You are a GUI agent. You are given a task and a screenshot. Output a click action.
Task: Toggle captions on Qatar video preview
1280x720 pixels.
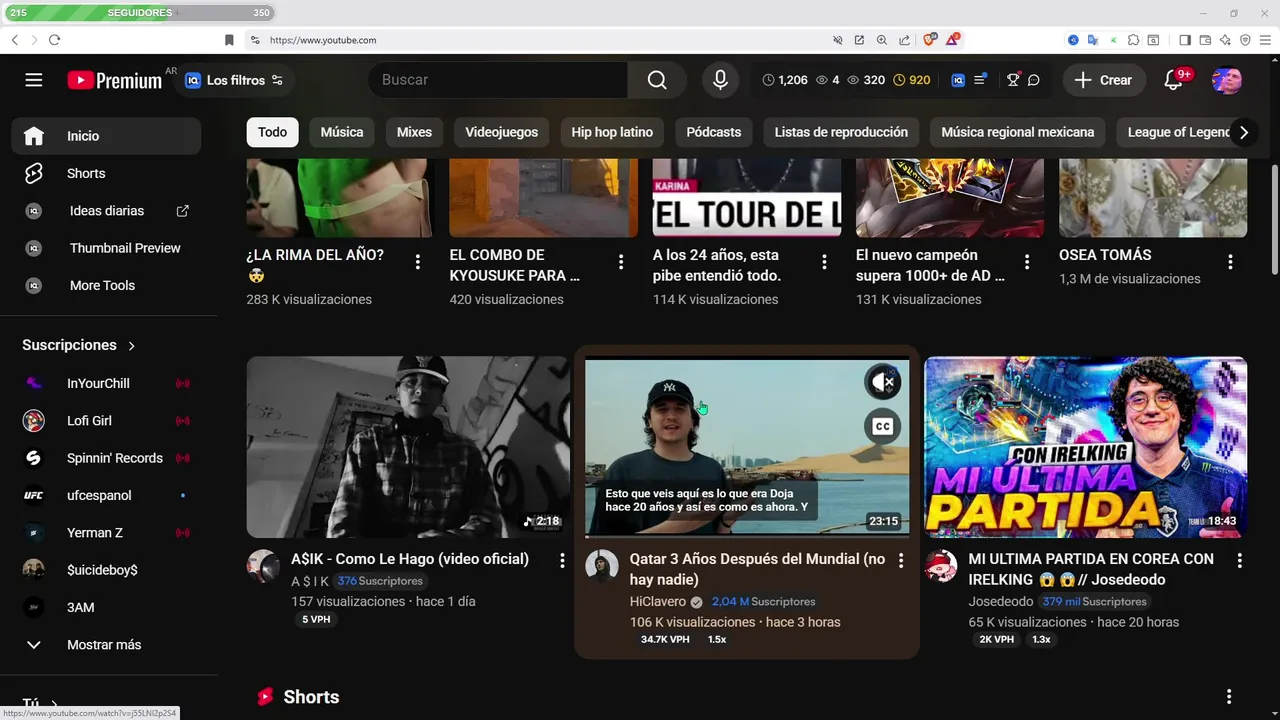[883, 427]
